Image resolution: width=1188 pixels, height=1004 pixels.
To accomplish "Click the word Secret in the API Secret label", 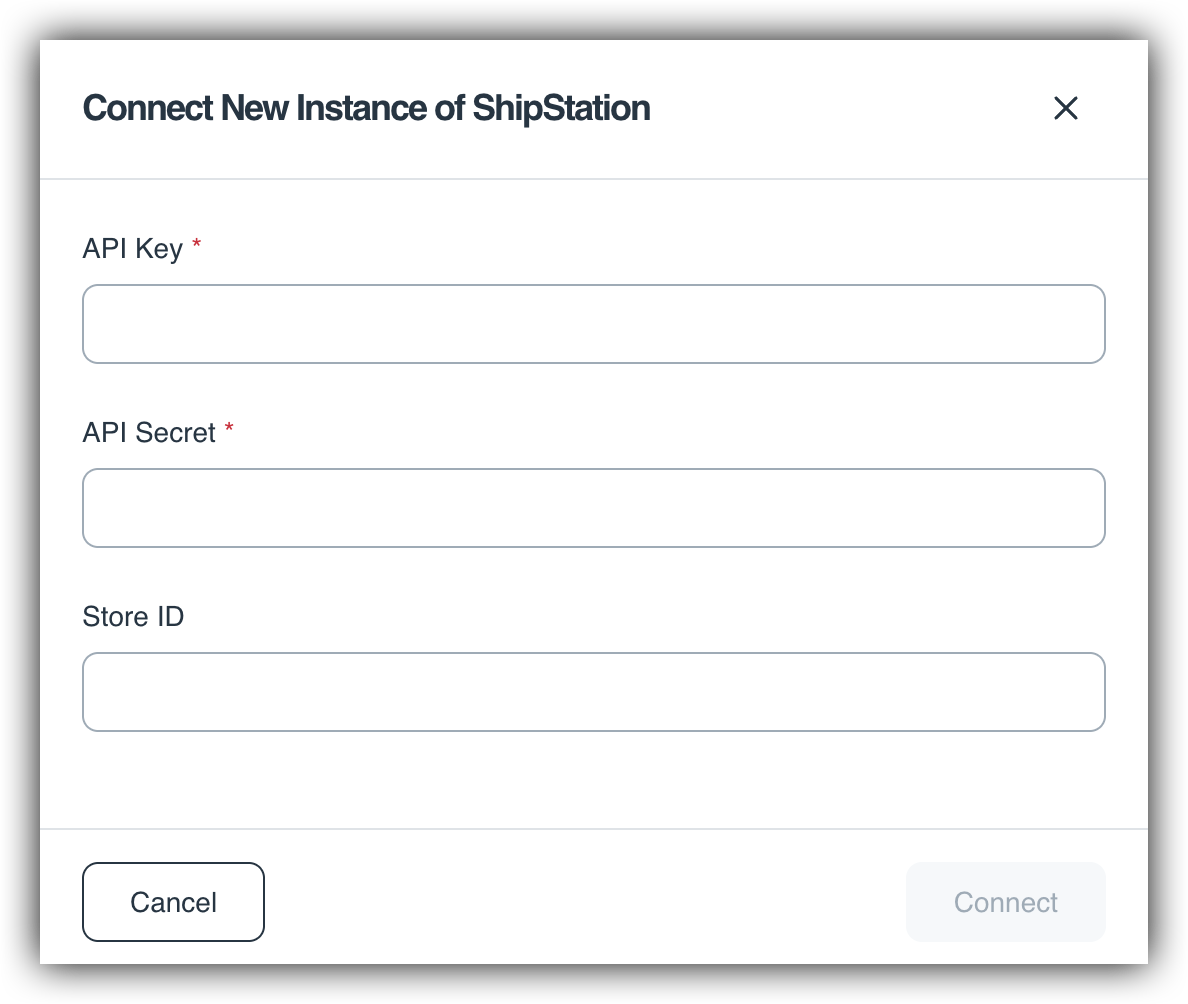I will coord(176,433).
